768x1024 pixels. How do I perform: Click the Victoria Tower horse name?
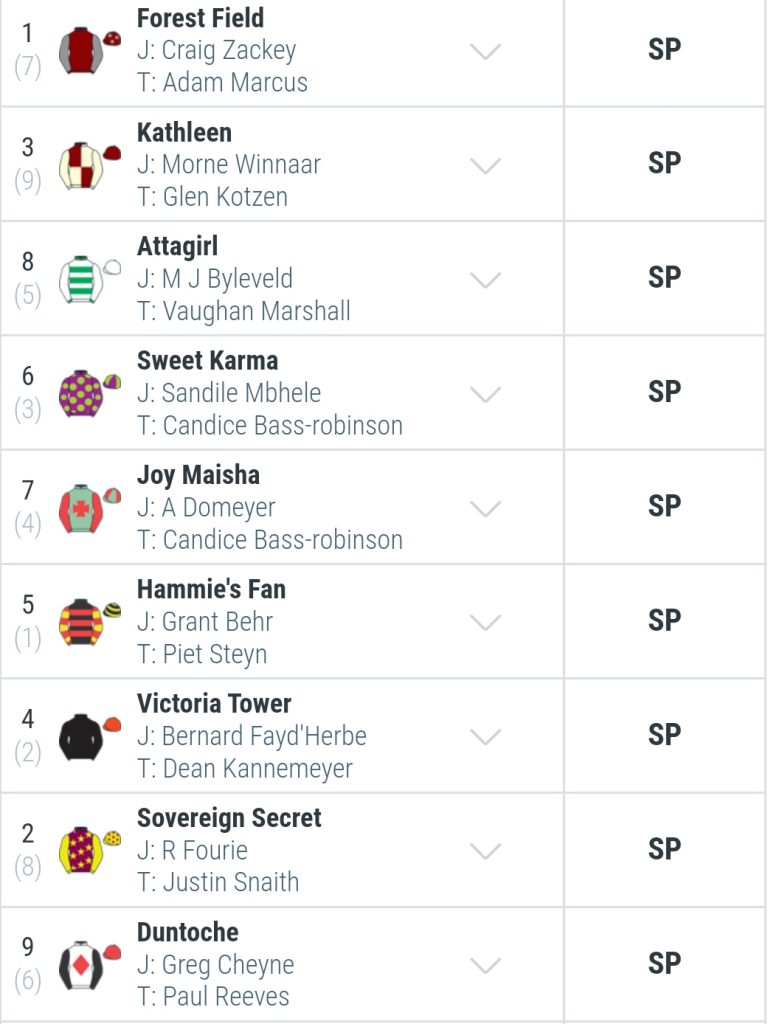(x=214, y=703)
